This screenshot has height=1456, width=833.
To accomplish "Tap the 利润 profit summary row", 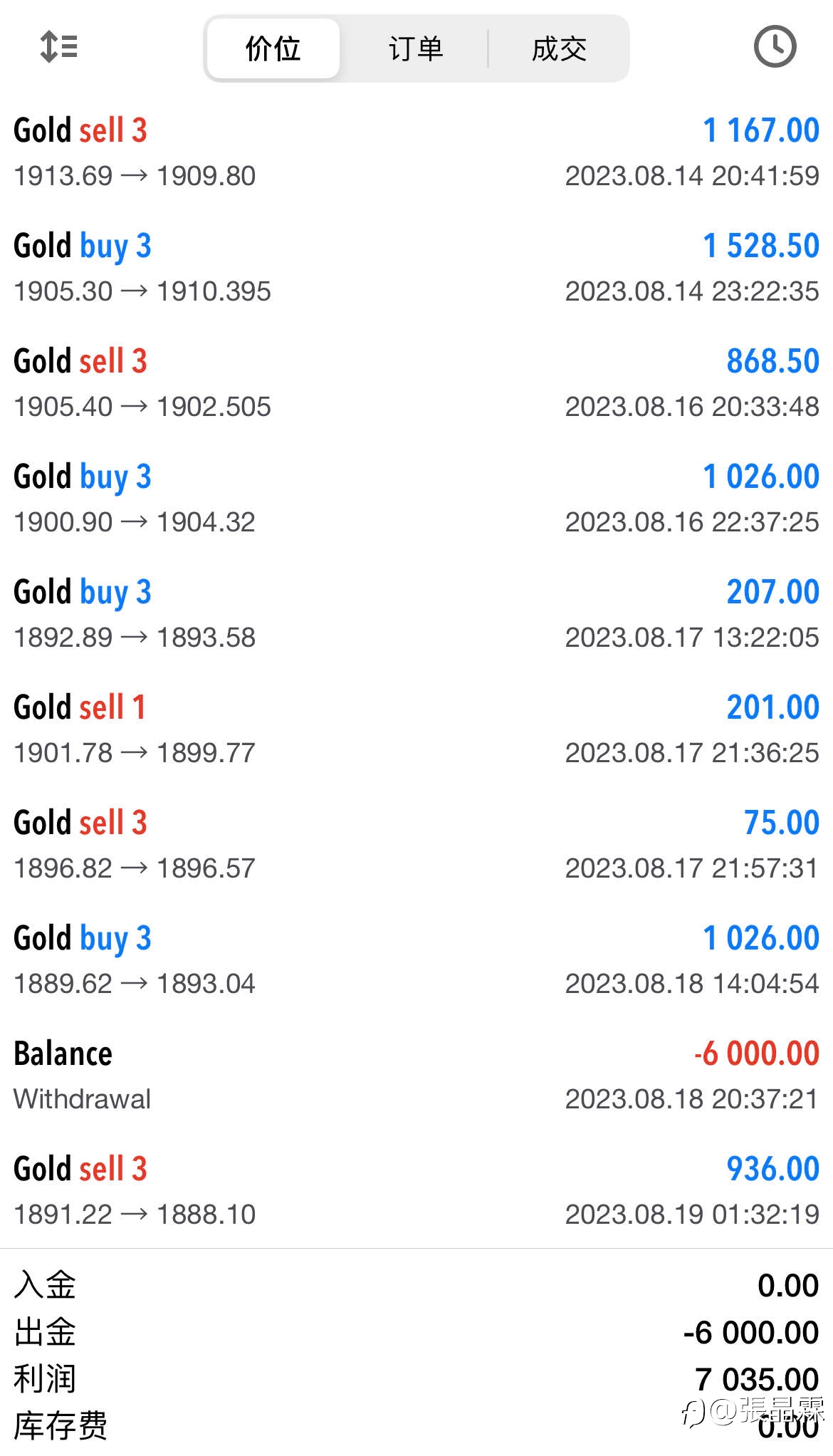I will (416, 1379).
